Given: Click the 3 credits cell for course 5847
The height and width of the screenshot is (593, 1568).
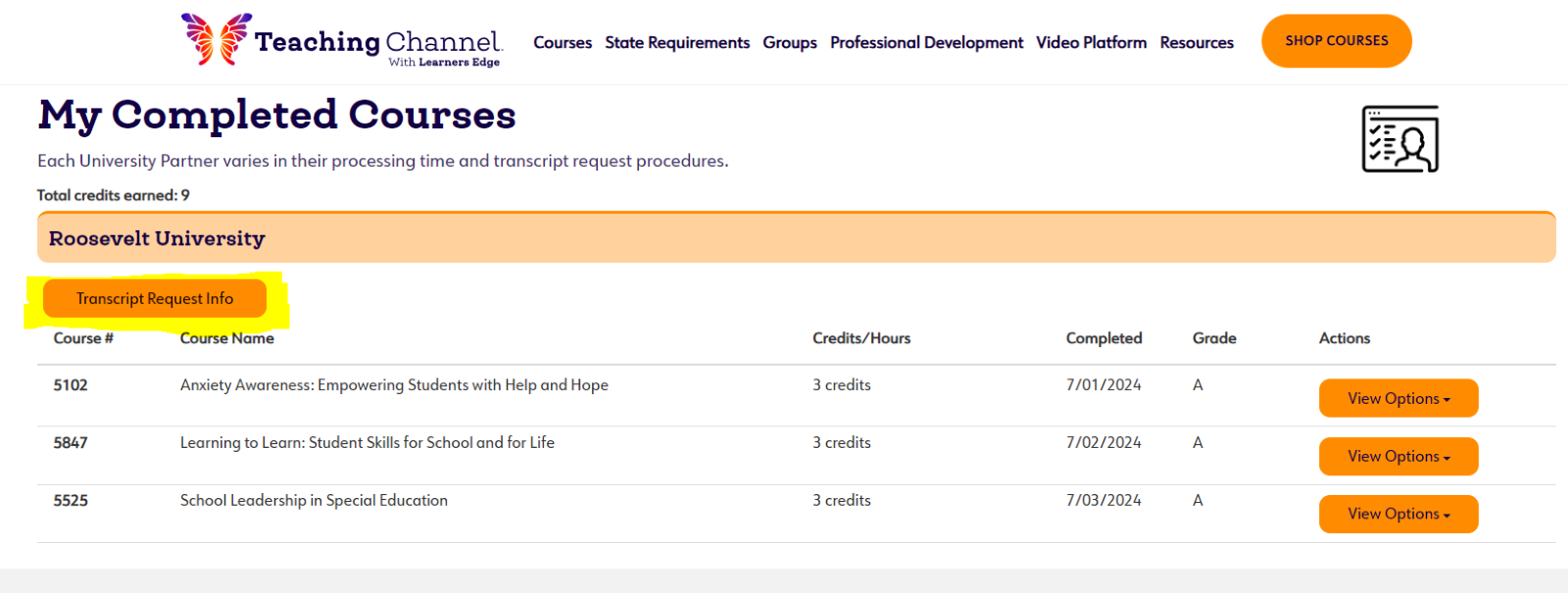Looking at the screenshot, I should 842,443.
